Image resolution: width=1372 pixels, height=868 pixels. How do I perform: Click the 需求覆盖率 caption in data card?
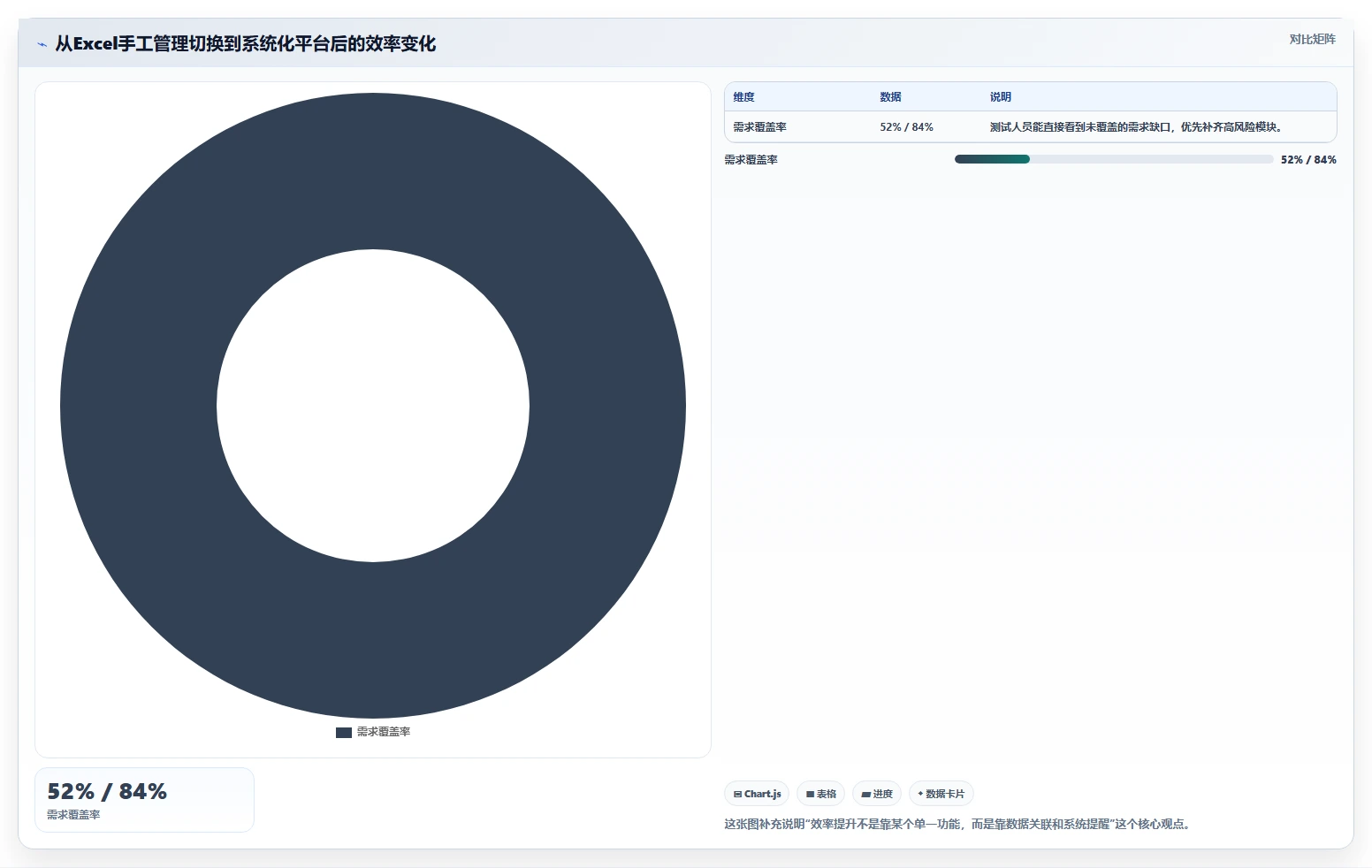[x=73, y=815]
